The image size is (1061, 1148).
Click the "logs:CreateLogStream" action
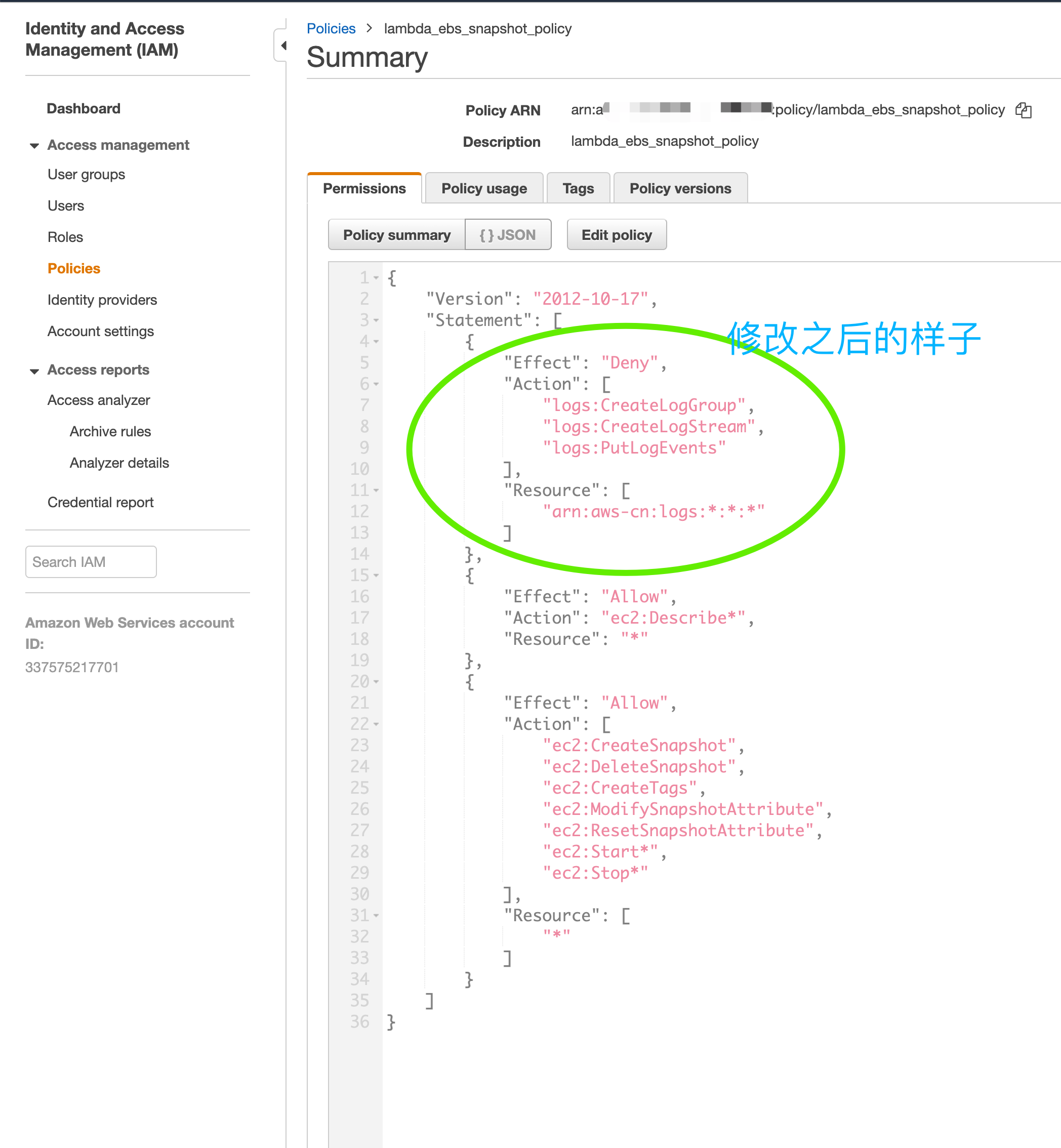tap(649, 427)
